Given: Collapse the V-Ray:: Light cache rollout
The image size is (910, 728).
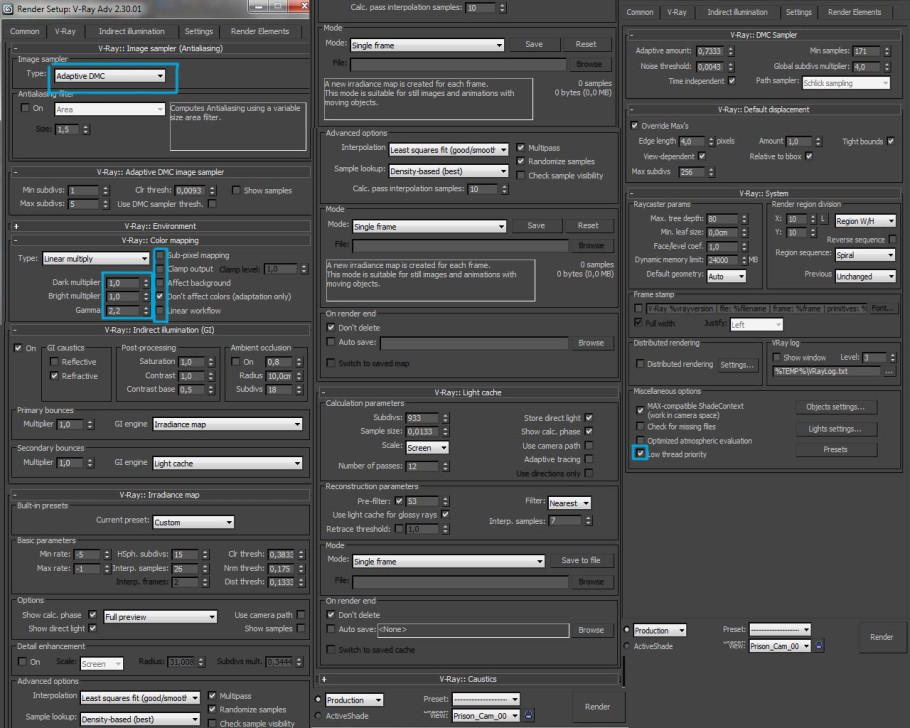Looking at the screenshot, I should [323, 393].
